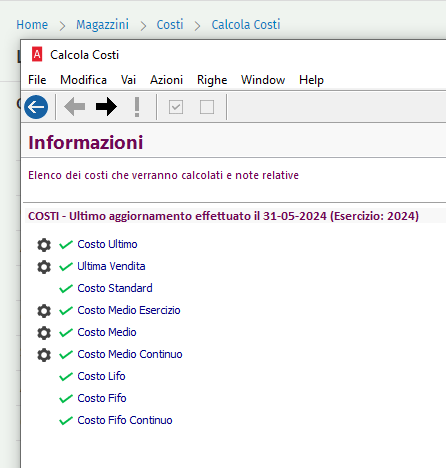The height and width of the screenshot is (468, 446).
Task: Toggle the green checkmark on the Costo Medio row (not Esercizio or Continuo)
Action: pos(66,333)
